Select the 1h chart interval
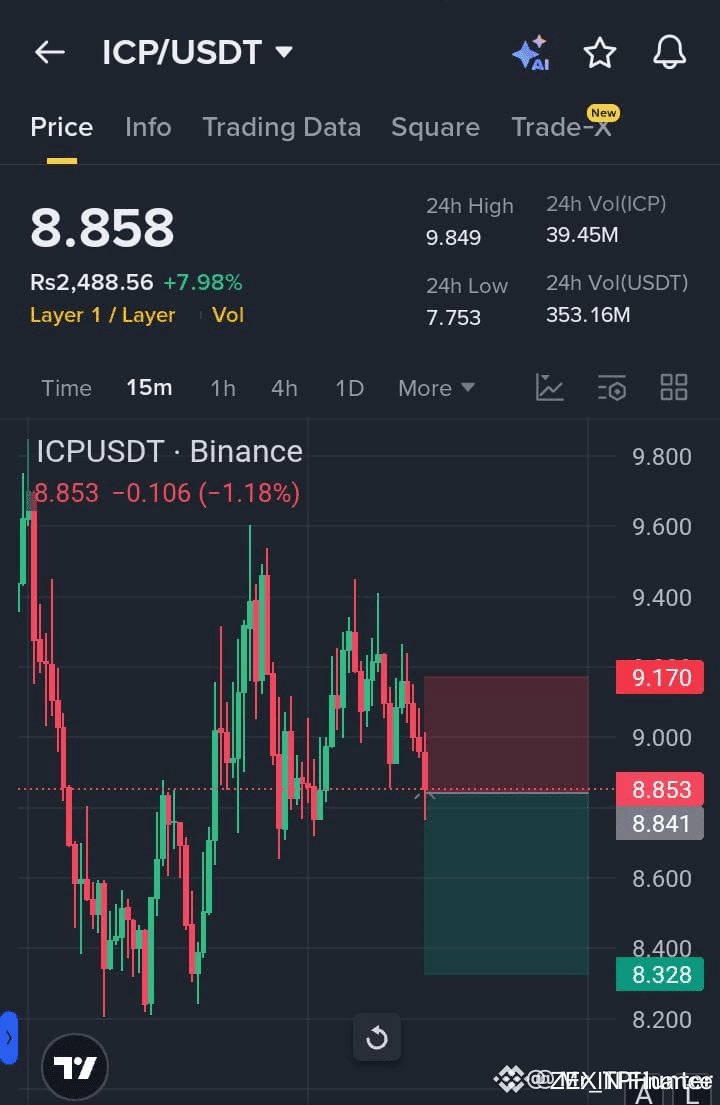This screenshot has height=1105, width=720. (223, 388)
